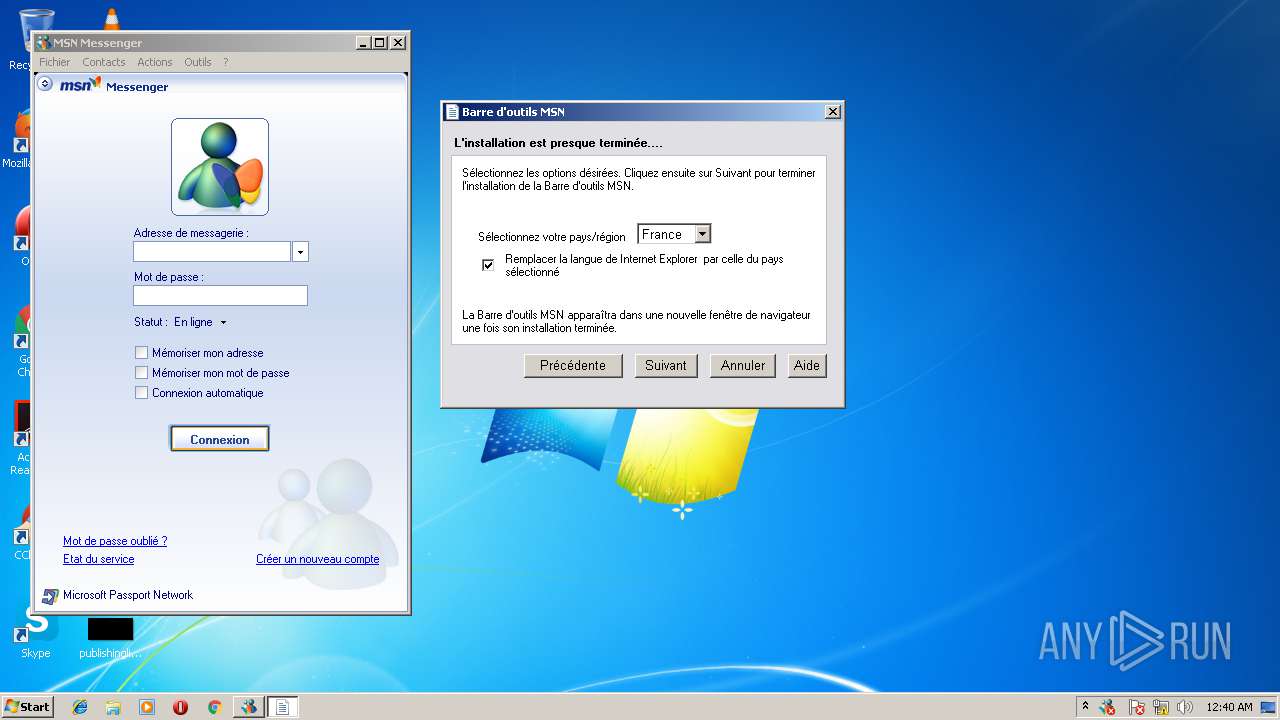This screenshot has width=1280, height=720.
Task: Open the Contacts menu
Action: tap(104, 62)
